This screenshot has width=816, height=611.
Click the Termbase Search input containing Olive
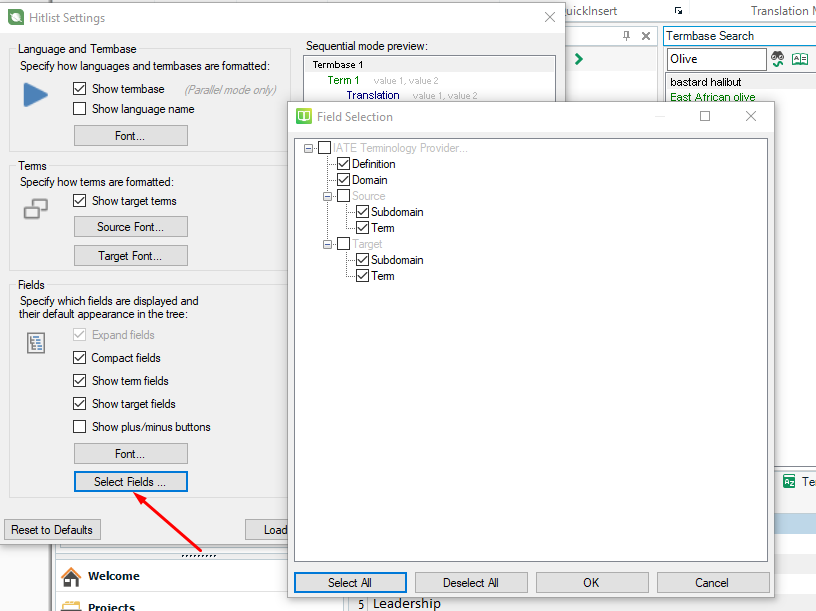point(714,59)
